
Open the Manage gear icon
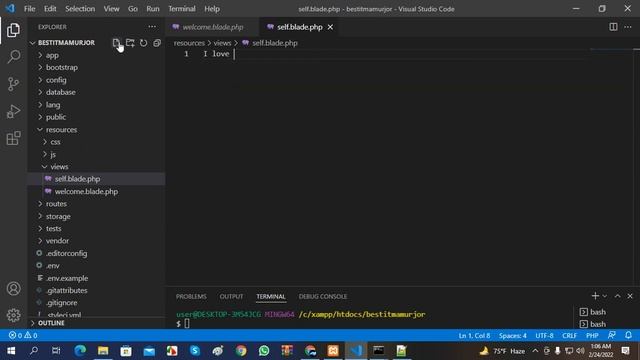(x=13, y=315)
